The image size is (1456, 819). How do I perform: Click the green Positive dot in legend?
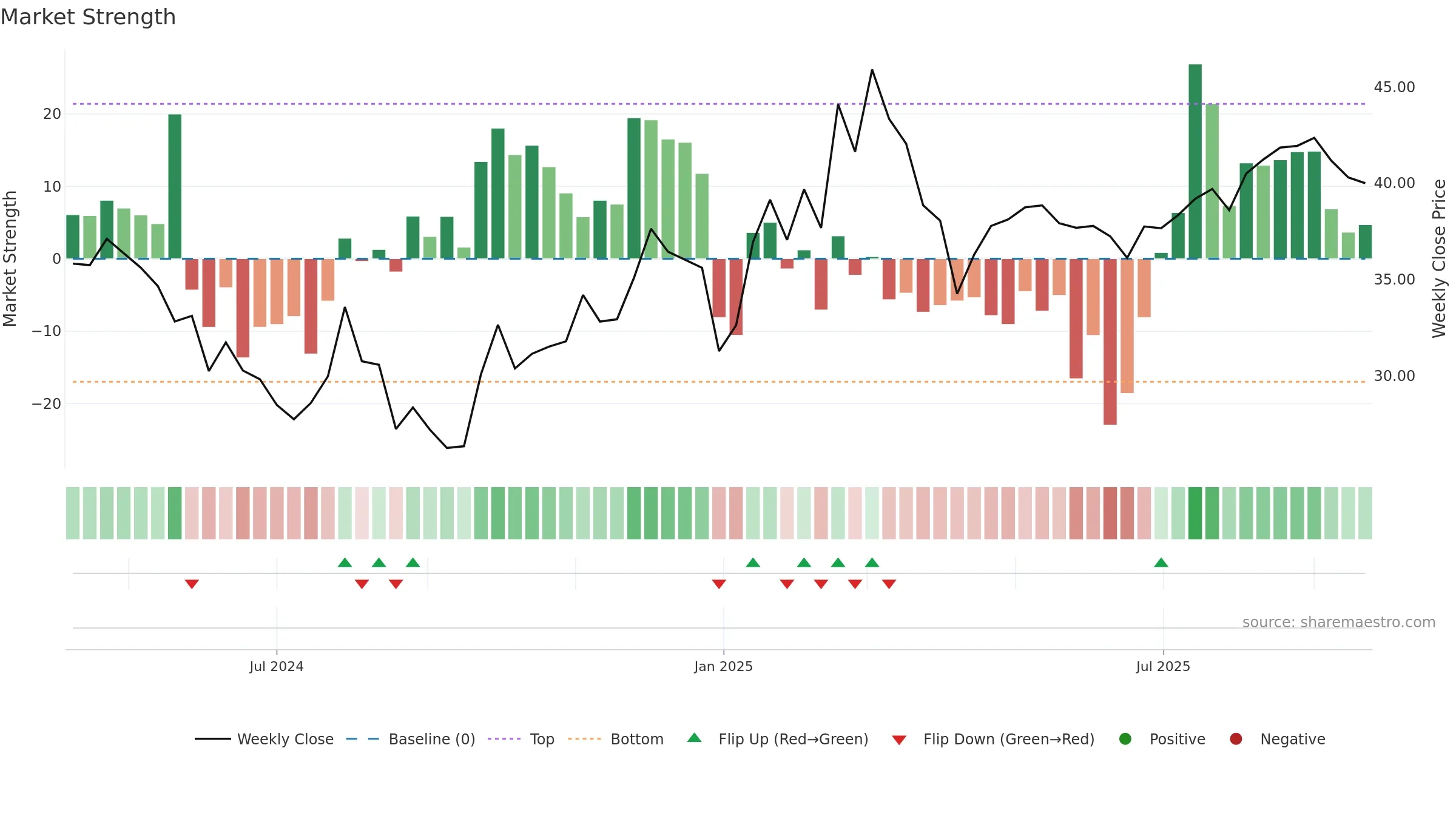coord(1125,739)
